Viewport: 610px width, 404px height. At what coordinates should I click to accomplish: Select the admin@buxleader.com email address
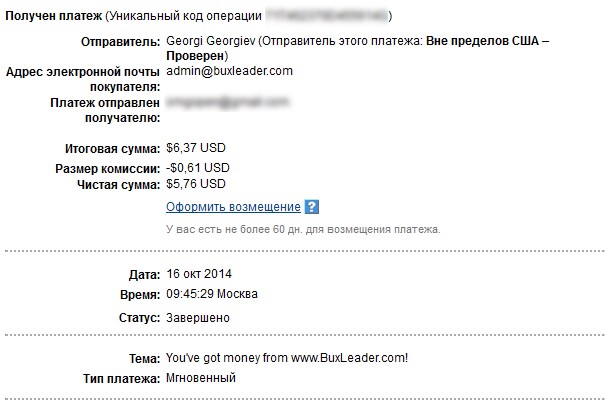coord(229,71)
